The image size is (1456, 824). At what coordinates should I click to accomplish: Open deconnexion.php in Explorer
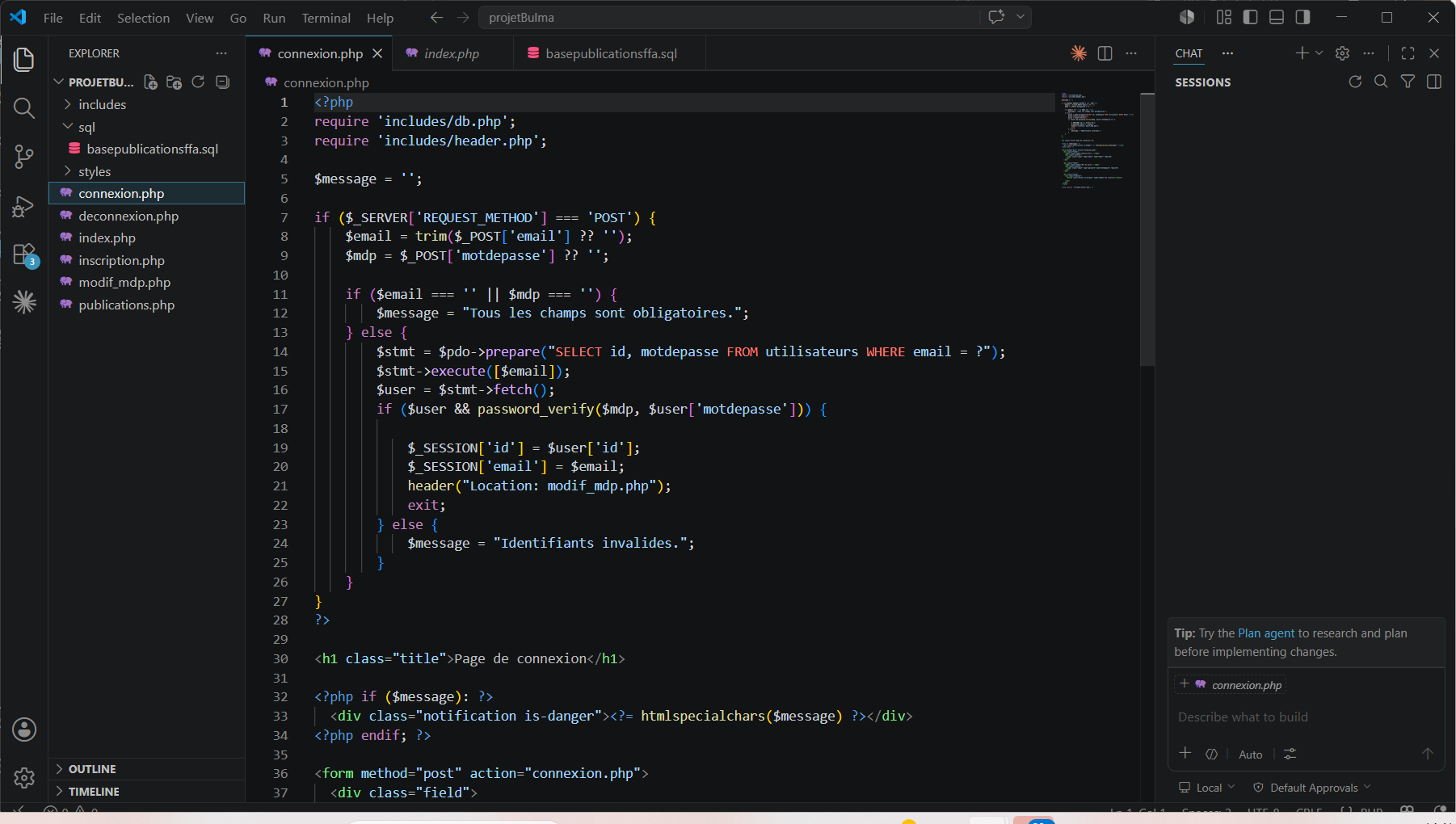coord(128,216)
